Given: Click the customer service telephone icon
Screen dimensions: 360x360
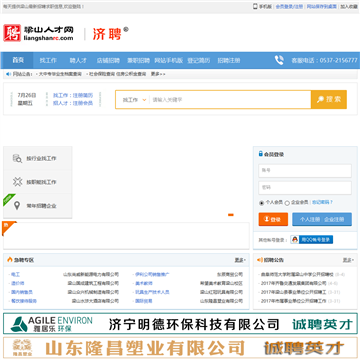Looking at the screenshot, I should click(279, 60).
